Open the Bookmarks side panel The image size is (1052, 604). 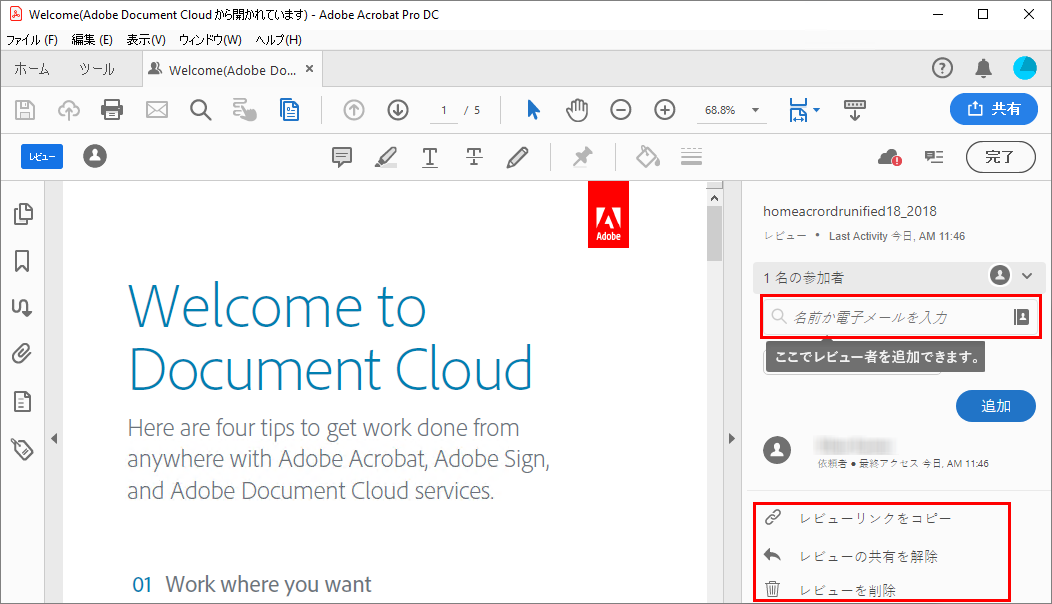coord(22,261)
